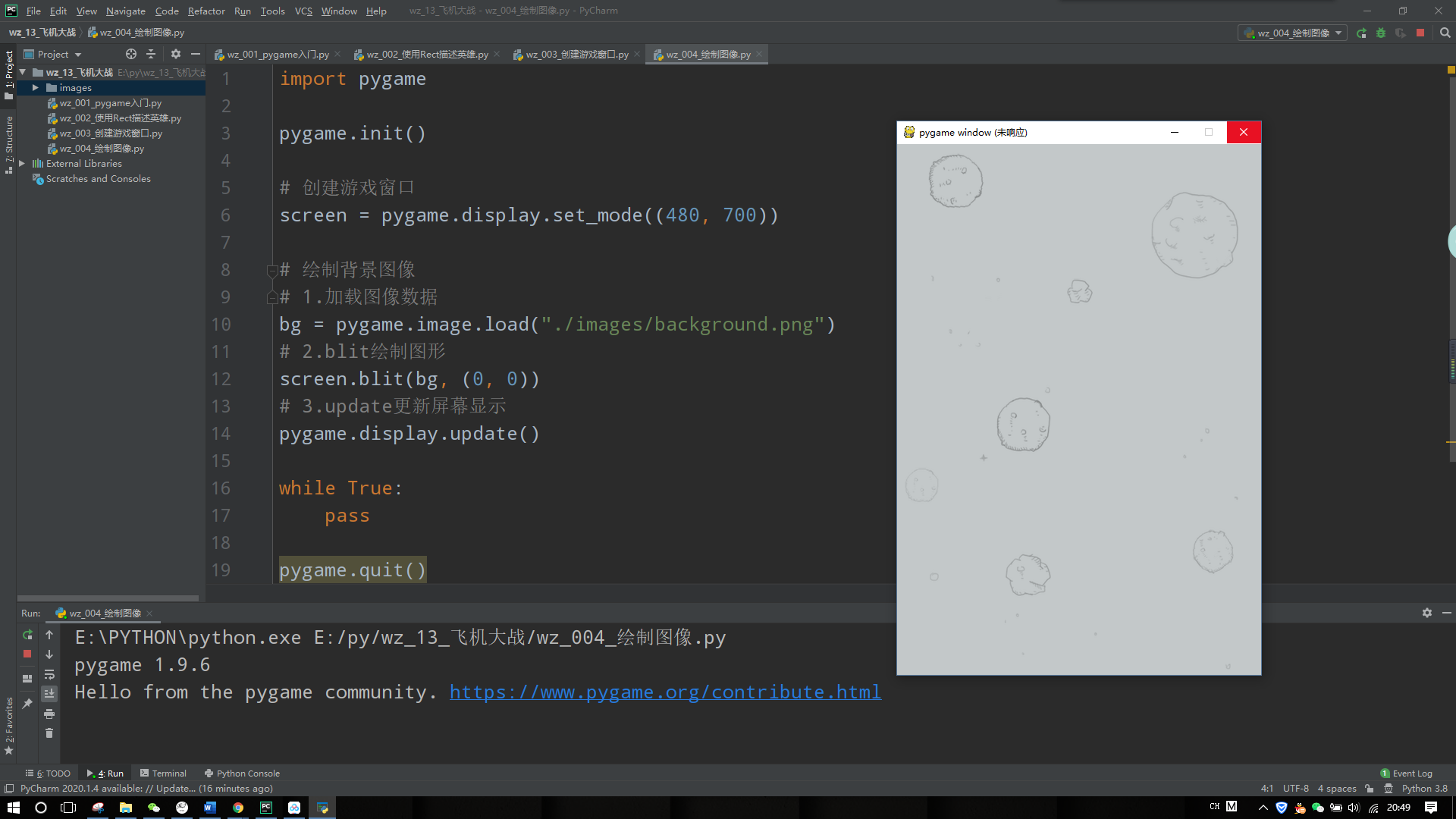Open the Python Console tool window
Viewport: 1456px width, 819px height.
click(x=242, y=773)
